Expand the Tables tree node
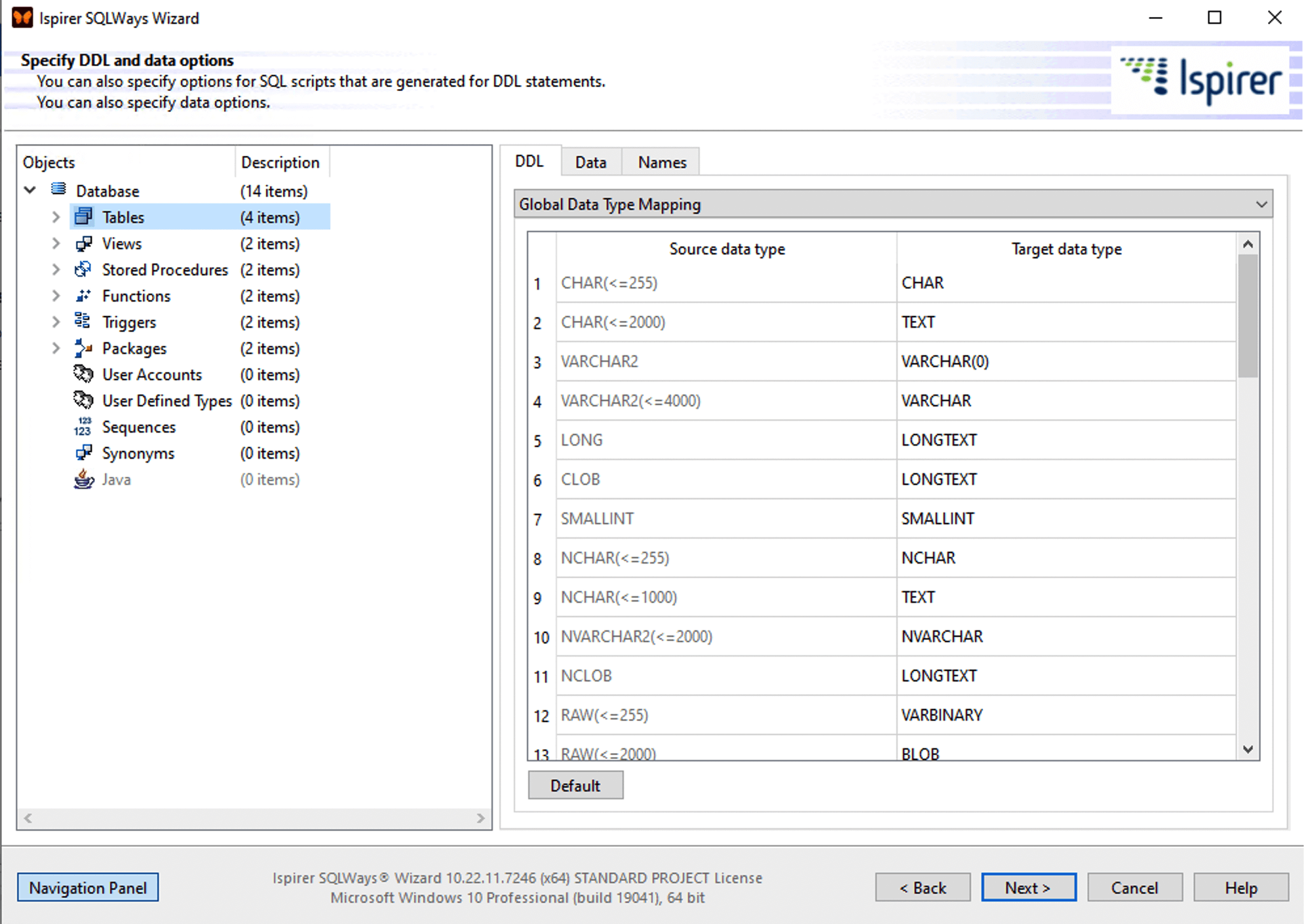1304x924 pixels. [x=56, y=217]
